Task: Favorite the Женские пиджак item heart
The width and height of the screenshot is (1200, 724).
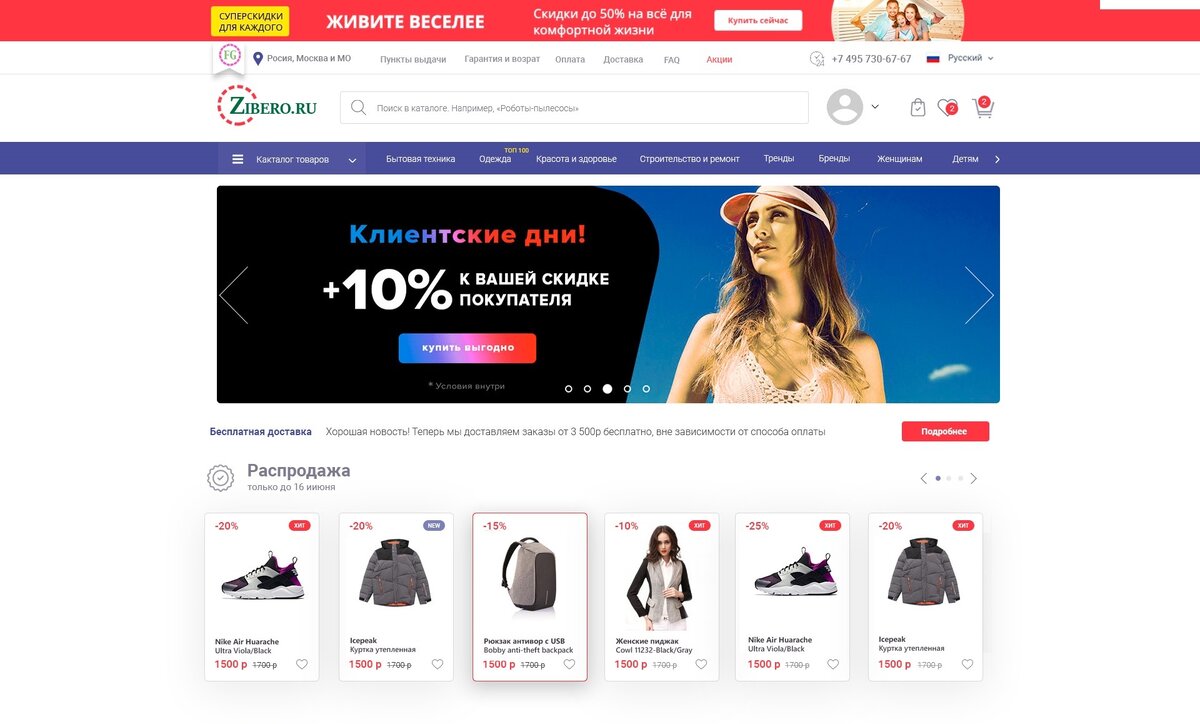Action: coord(701,664)
